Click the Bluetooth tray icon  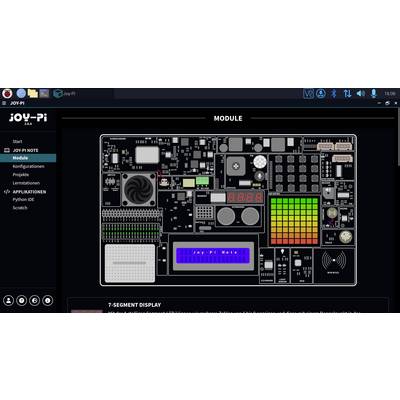[x=334, y=93]
